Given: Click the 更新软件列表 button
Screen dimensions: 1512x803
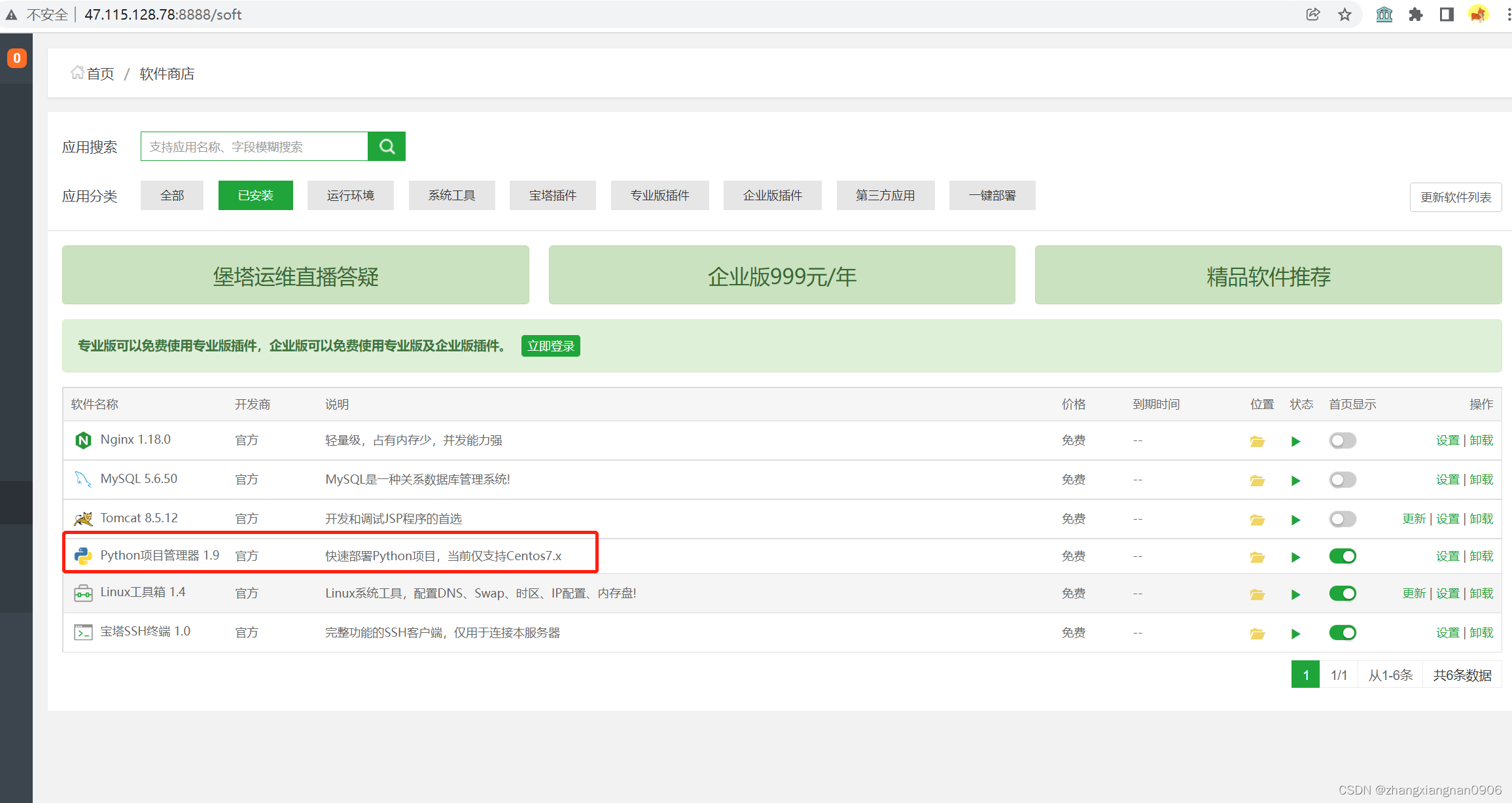Looking at the screenshot, I should (1455, 197).
